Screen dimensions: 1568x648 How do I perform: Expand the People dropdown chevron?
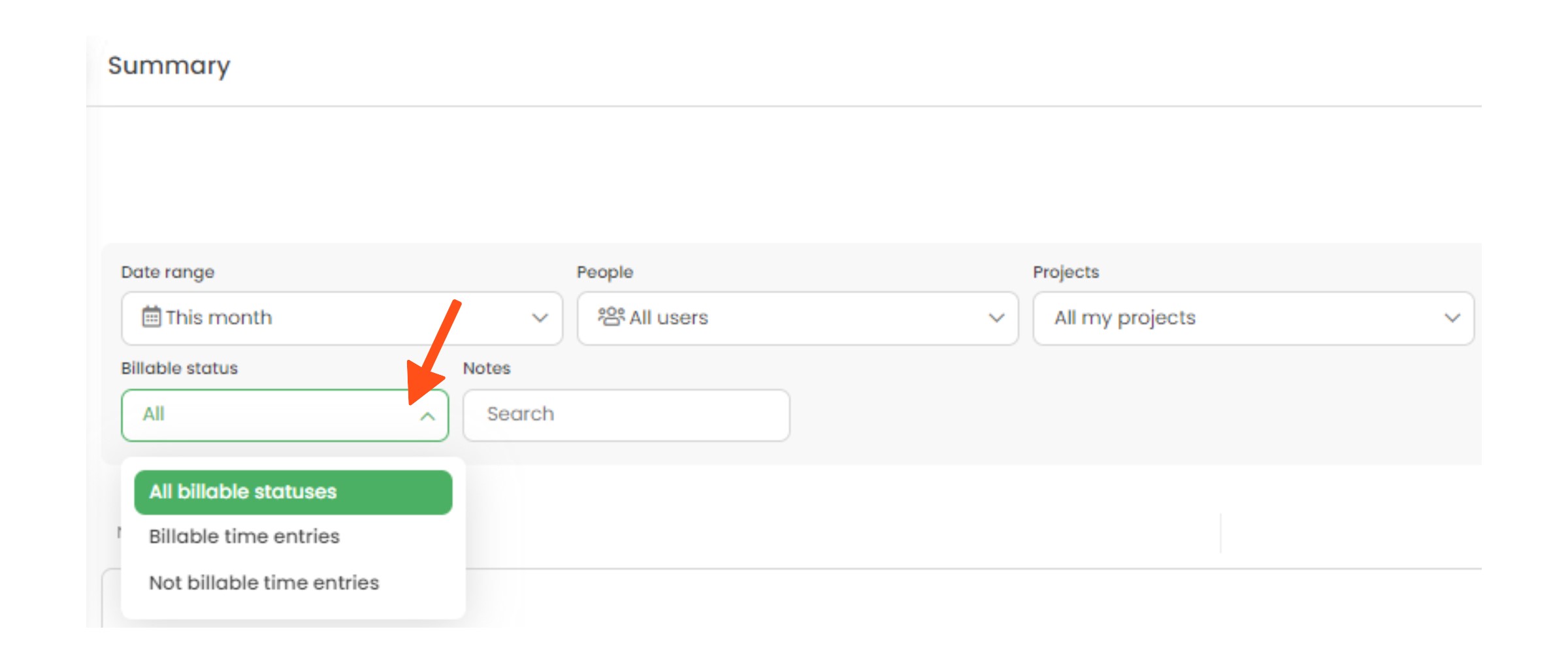pos(996,318)
